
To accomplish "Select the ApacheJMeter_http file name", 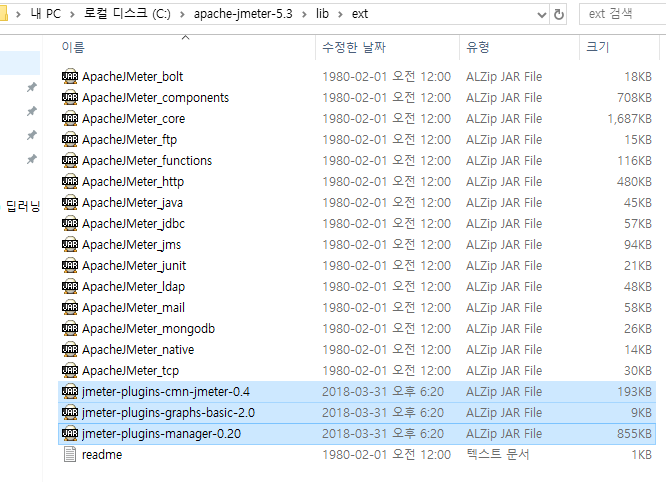I will [x=133, y=182].
